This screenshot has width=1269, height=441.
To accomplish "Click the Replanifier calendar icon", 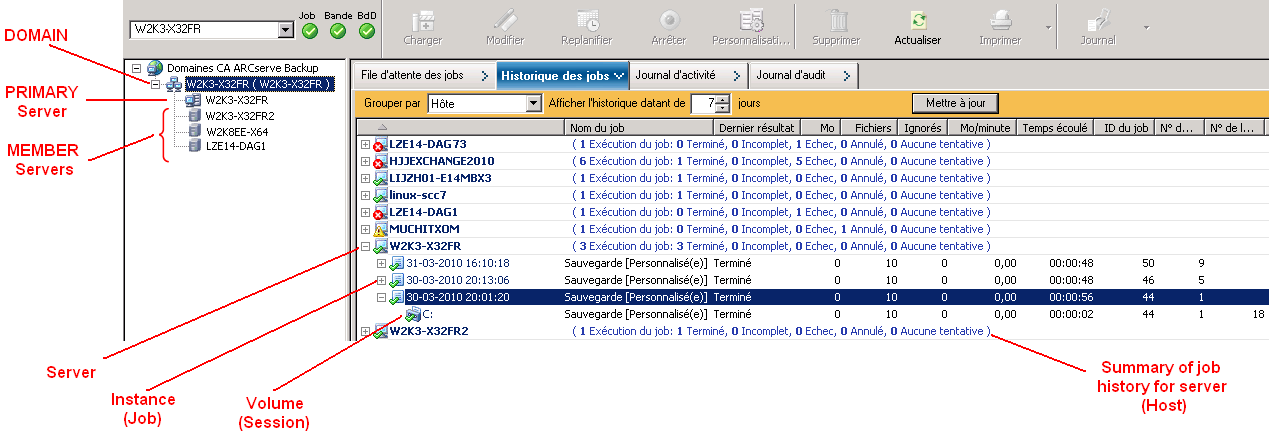I will click(x=587, y=19).
